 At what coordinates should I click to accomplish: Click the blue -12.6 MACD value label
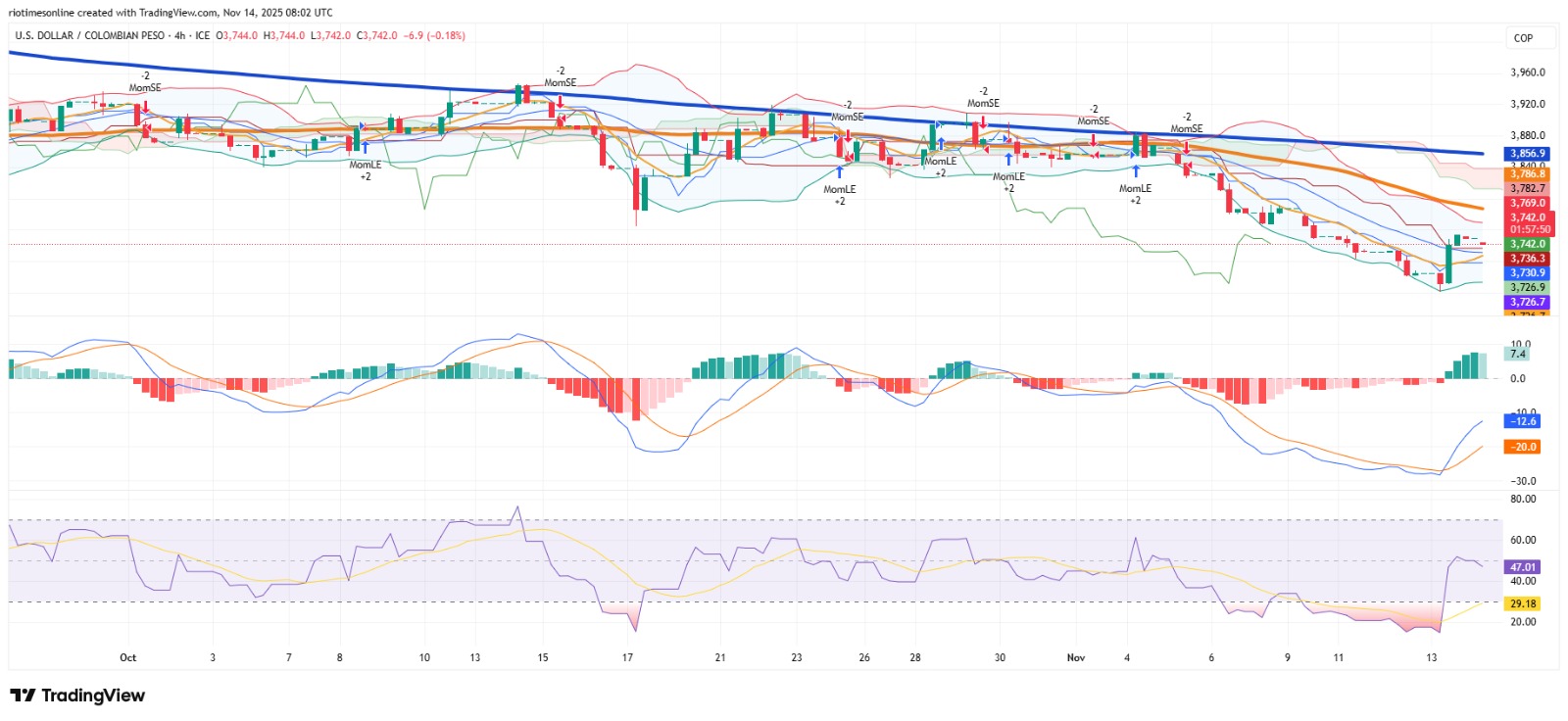pos(1522,421)
